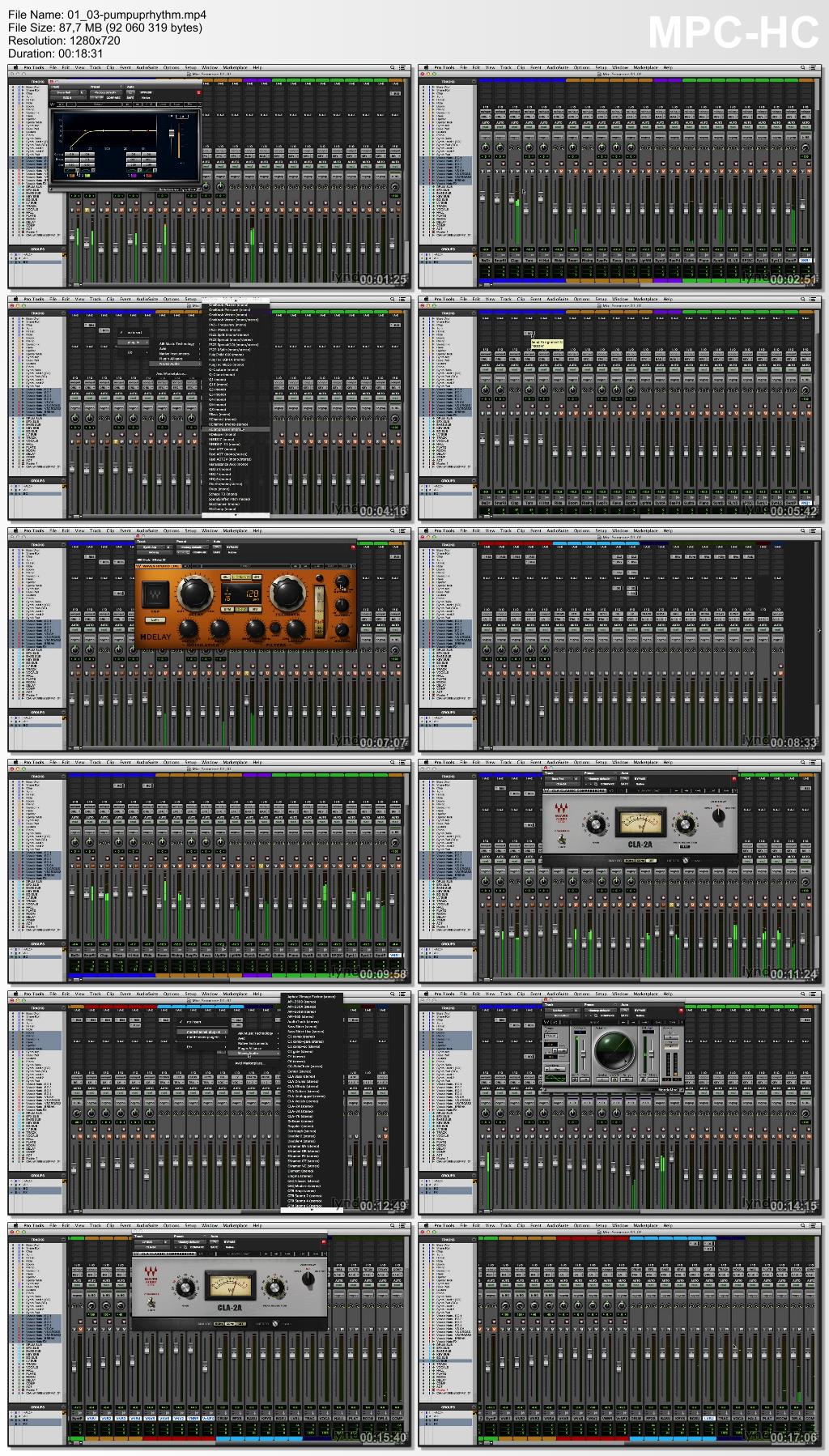Click CLA-2A VU meter in 00:11:24 frame

(x=640, y=822)
